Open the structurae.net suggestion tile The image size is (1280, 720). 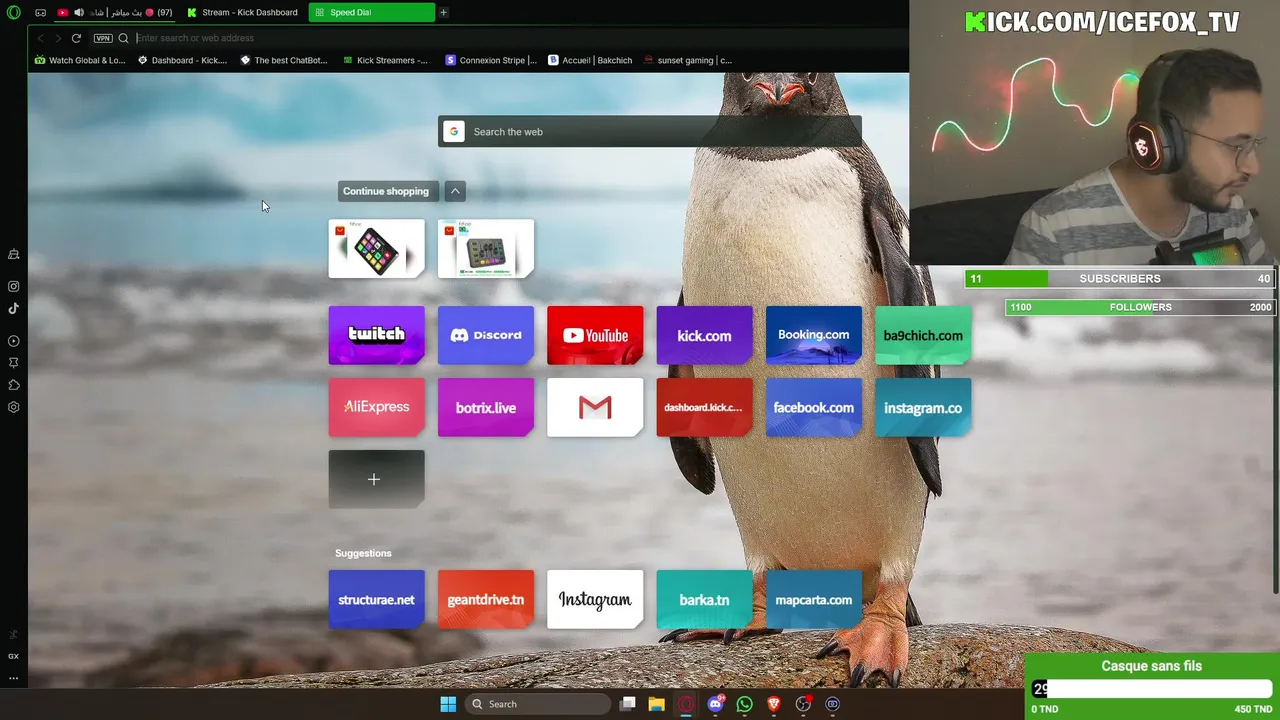point(376,600)
